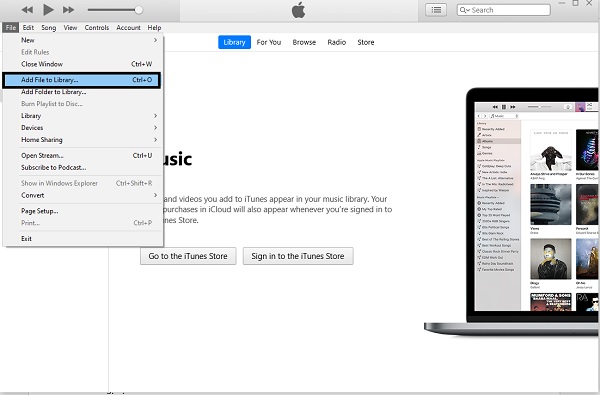Click the Play button
Image resolution: width=600 pixels, height=395 pixels.
click(x=48, y=10)
